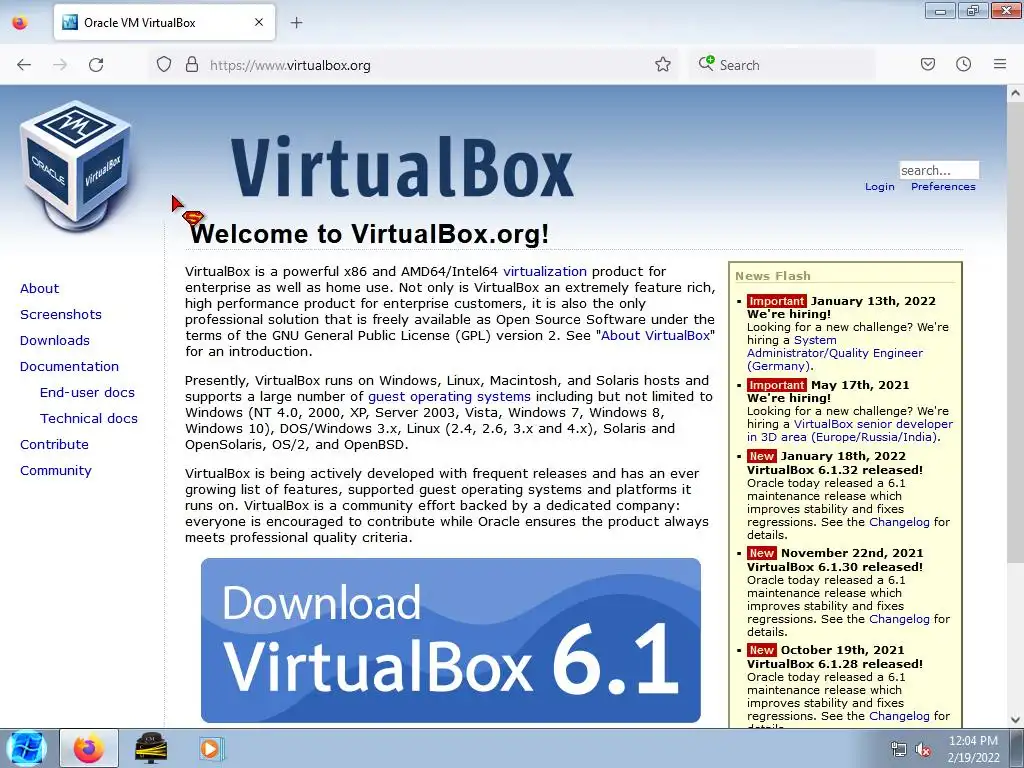
Task: Open Changelog link for VirtualBox 6.1.28
Action: (x=899, y=716)
